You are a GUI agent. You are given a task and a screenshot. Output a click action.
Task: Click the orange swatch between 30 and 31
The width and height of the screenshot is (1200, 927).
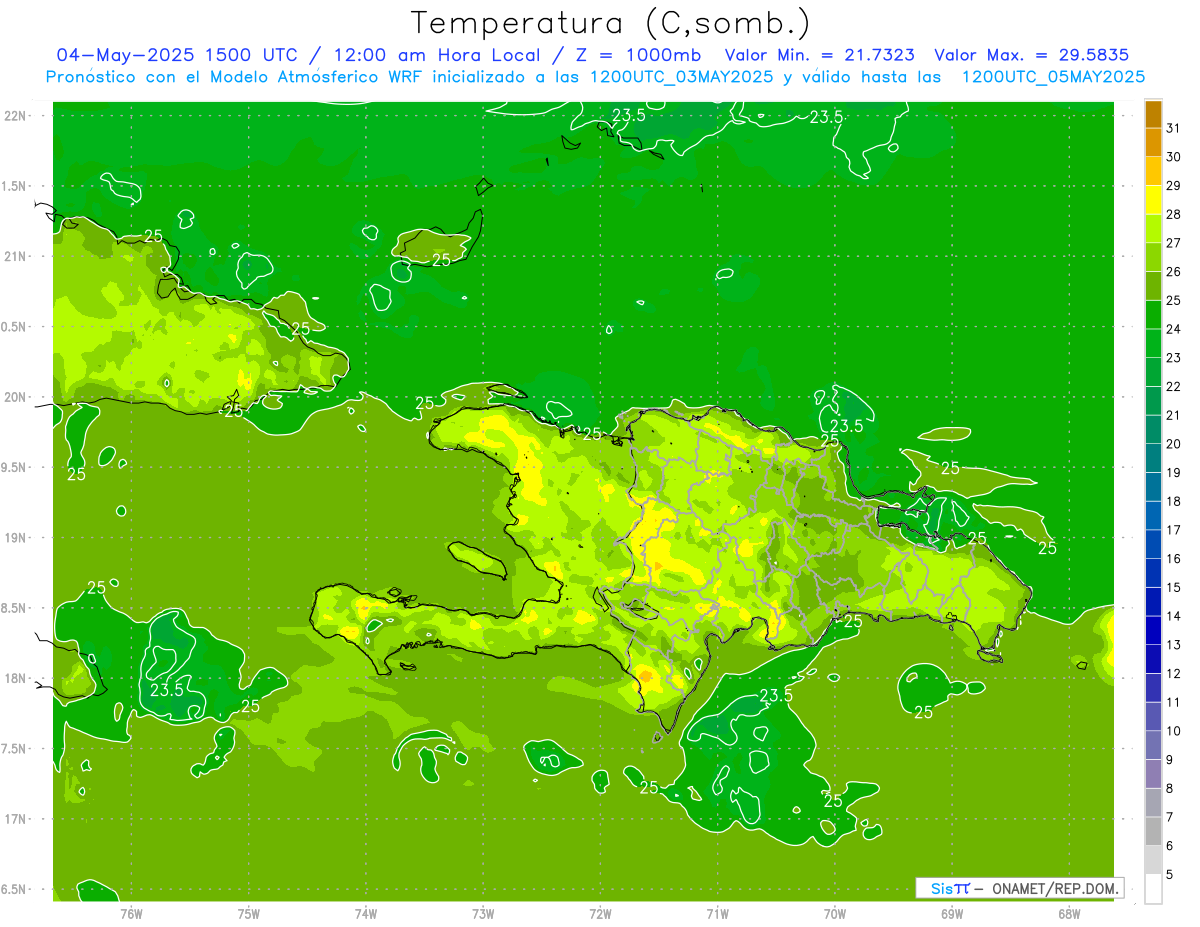pyautogui.click(x=1153, y=143)
